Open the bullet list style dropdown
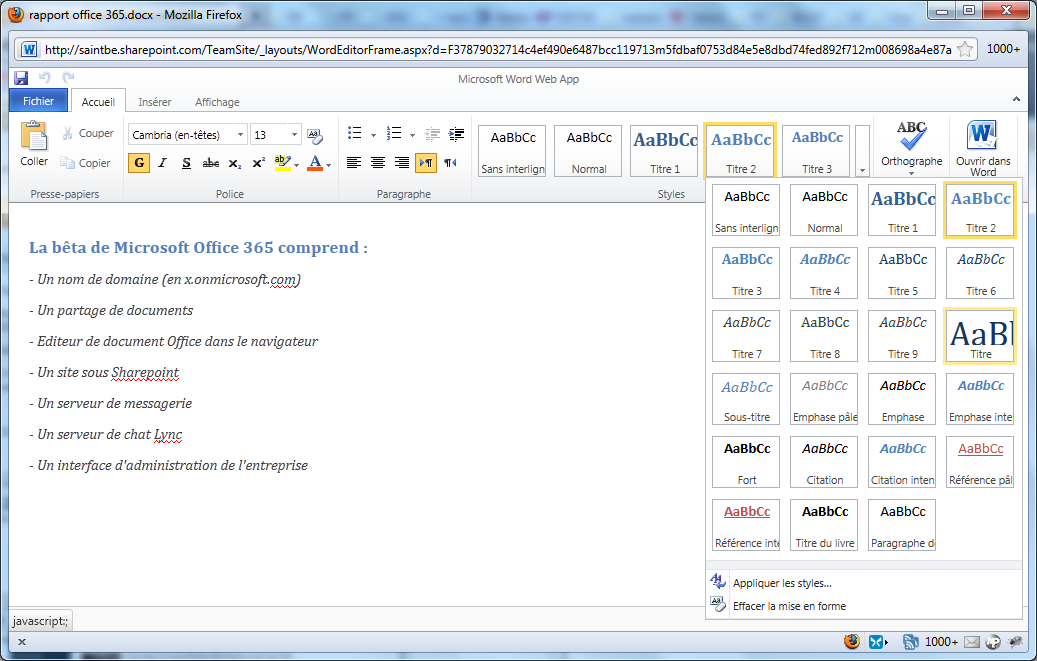The image size is (1037, 661). (x=373, y=135)
